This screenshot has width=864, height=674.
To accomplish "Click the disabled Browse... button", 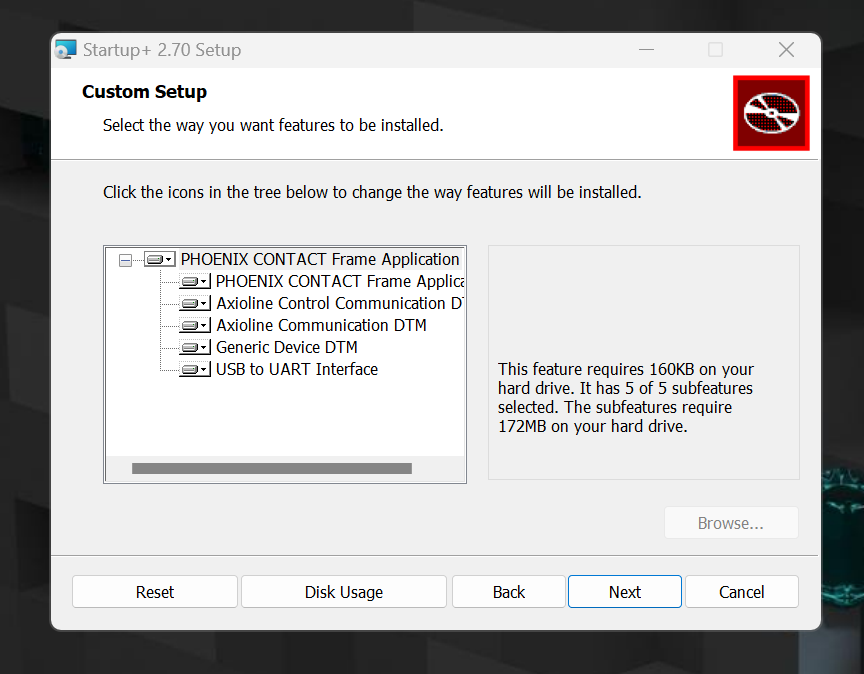I will [731, 523].
